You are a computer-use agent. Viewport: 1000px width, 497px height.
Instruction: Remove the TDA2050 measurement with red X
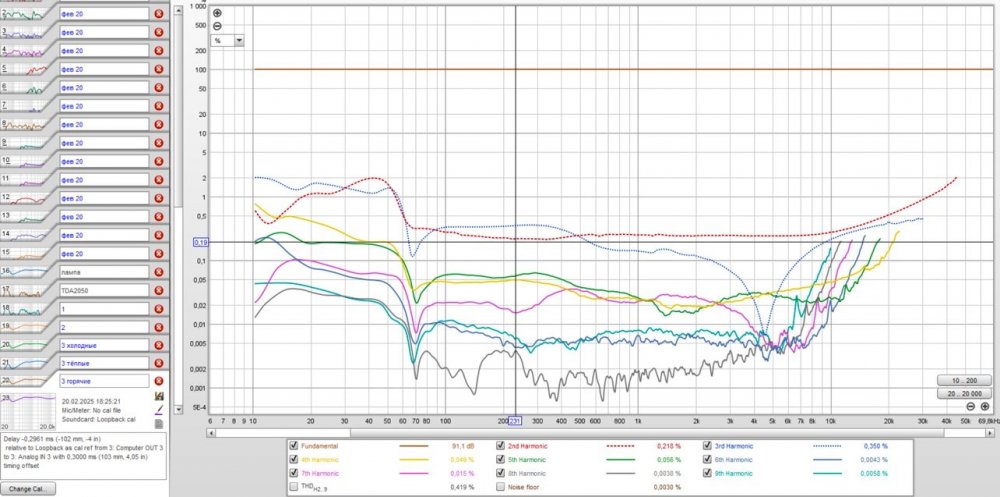coord(158,290)
